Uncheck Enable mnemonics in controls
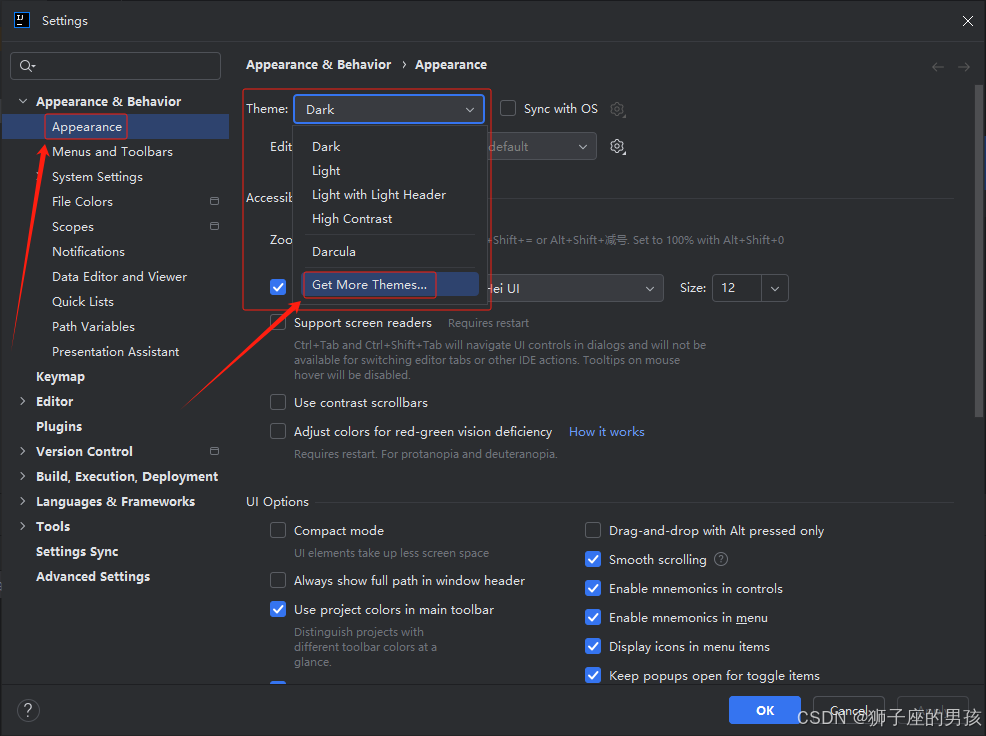Screen dimensions: 986x736 click(x=593, y=588)
